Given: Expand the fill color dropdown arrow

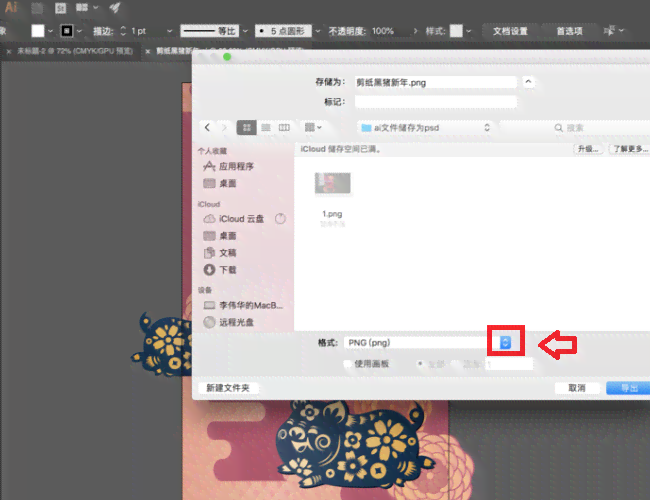Looking at the screenshot, I should 51,31.
